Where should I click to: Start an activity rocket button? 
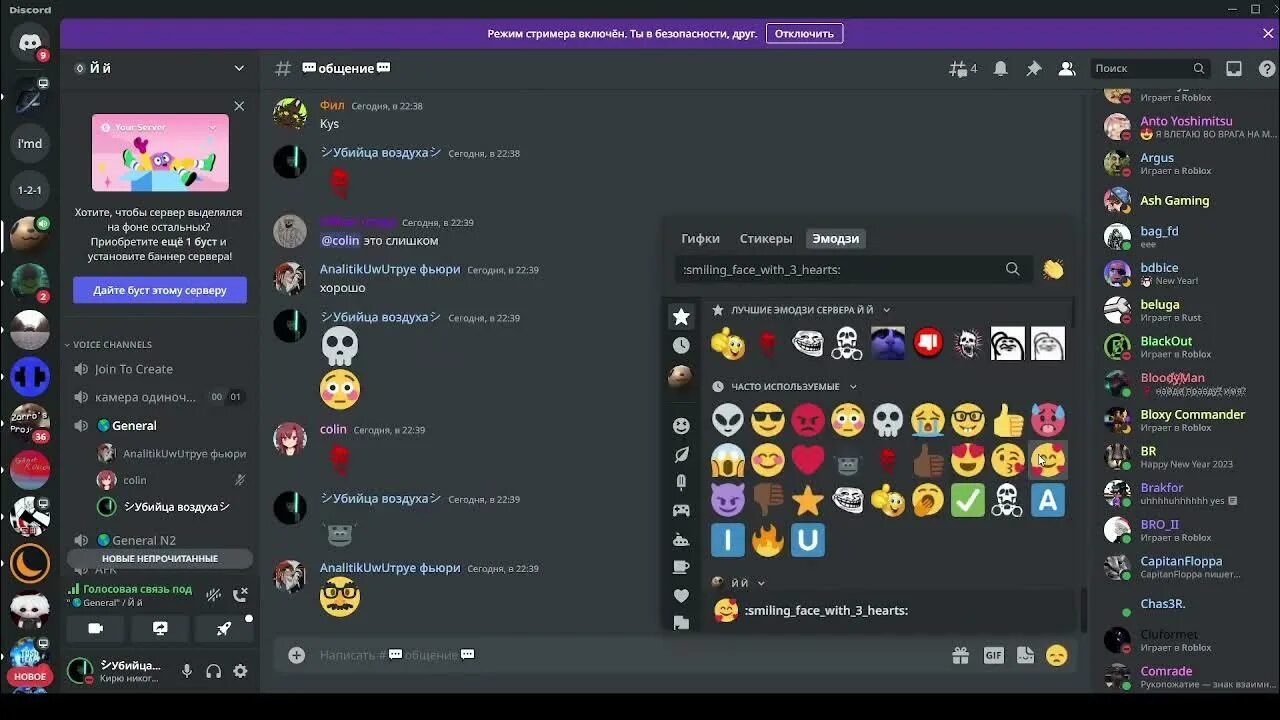tap(224, 628)
